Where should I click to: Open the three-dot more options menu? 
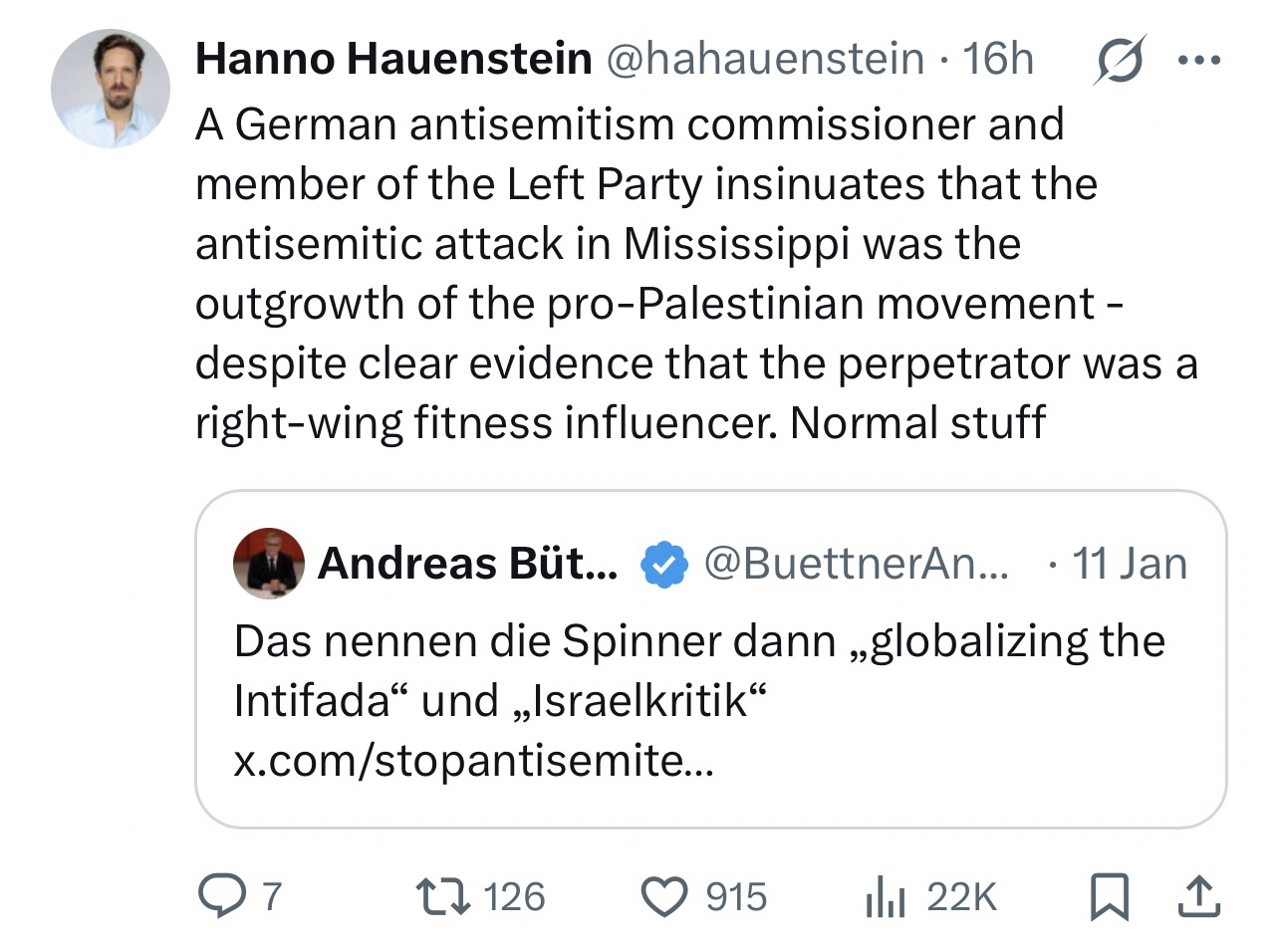click(x=1198, y=61)
